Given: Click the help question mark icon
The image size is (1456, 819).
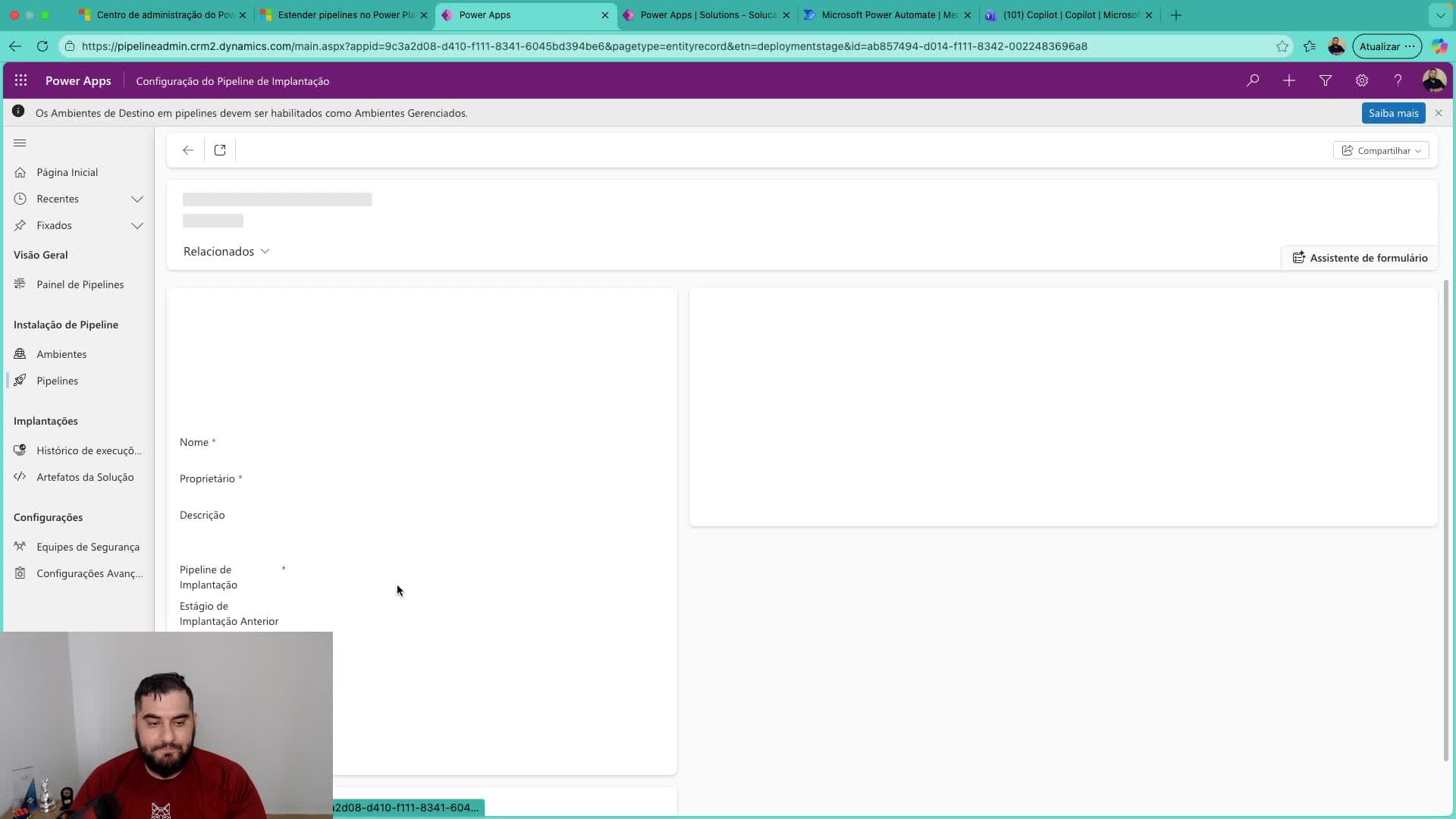Looking at the screenshot, I should click(1398, 80).
